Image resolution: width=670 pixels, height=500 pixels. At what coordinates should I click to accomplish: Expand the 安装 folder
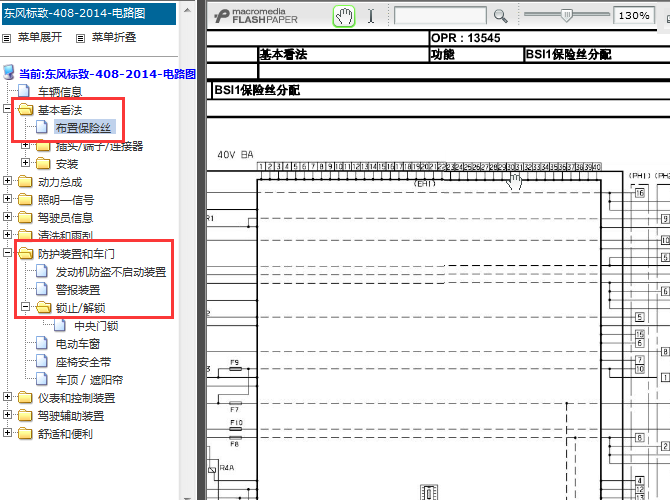coord(25,162)
